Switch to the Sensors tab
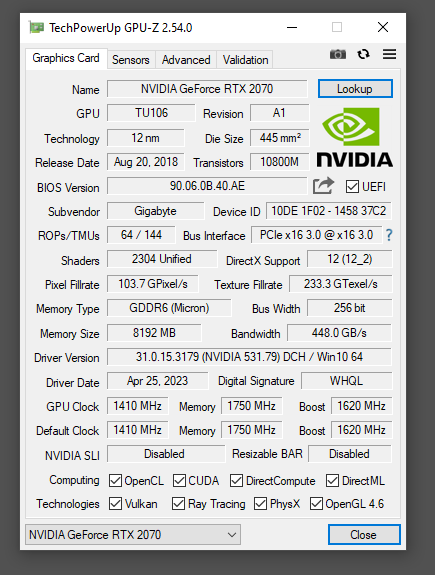The height and width of the screenshot is (575, 435). (x=131, y=60)
